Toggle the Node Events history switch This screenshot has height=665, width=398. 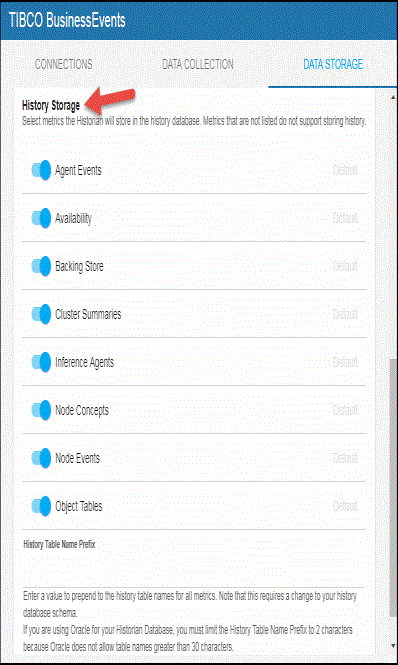coord(41,458)
